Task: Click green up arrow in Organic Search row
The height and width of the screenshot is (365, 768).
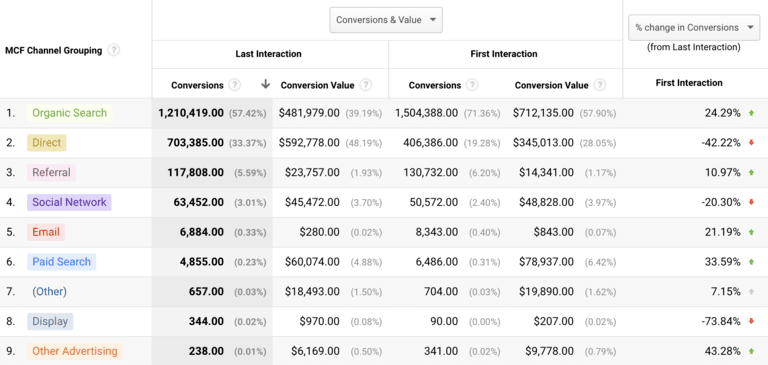Action: click(x=751, y=113)
